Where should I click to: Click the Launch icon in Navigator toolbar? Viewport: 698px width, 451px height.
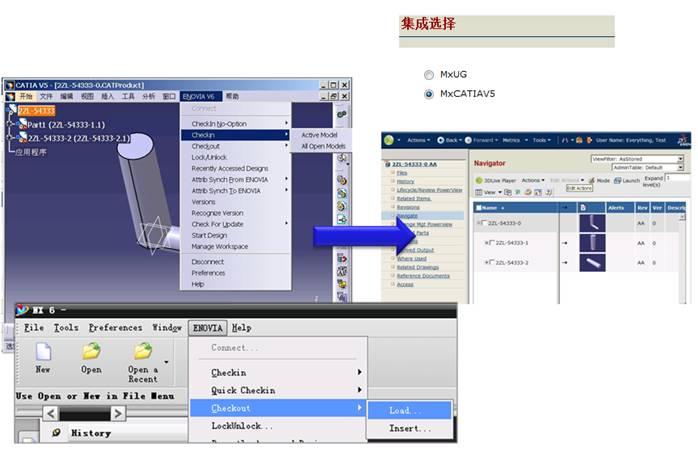617,180
